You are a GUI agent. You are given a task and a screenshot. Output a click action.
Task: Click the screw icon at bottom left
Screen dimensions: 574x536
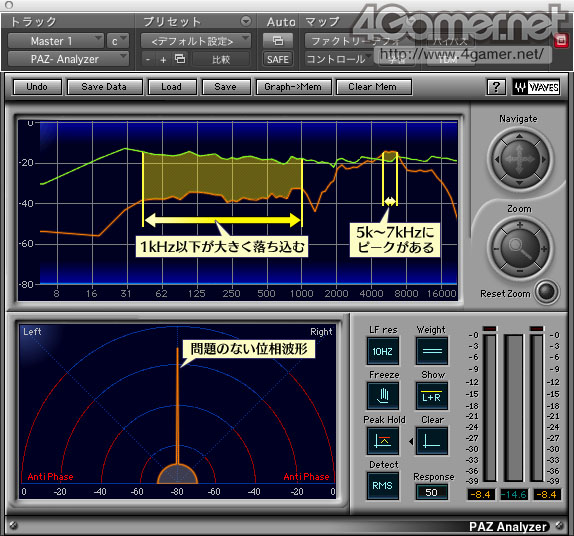(13, 525)
